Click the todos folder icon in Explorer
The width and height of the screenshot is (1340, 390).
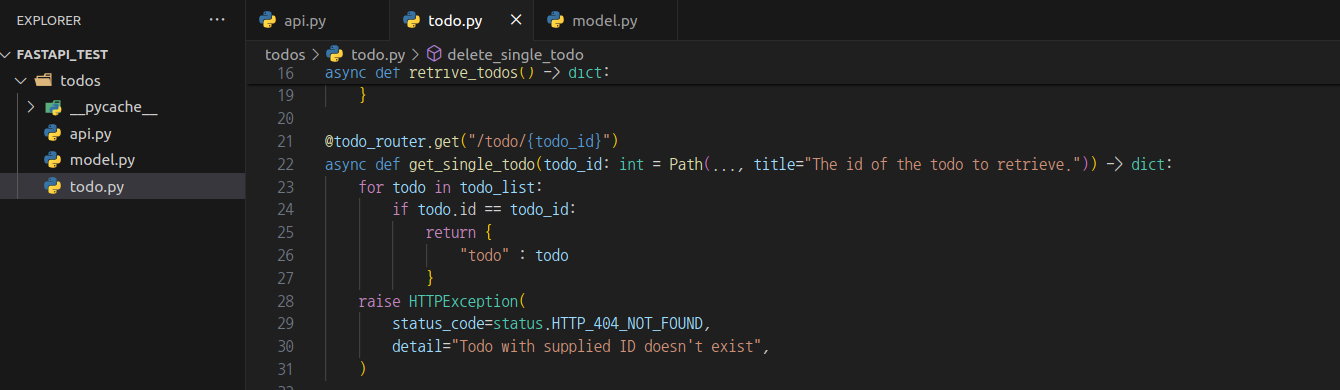coord(43,81)
